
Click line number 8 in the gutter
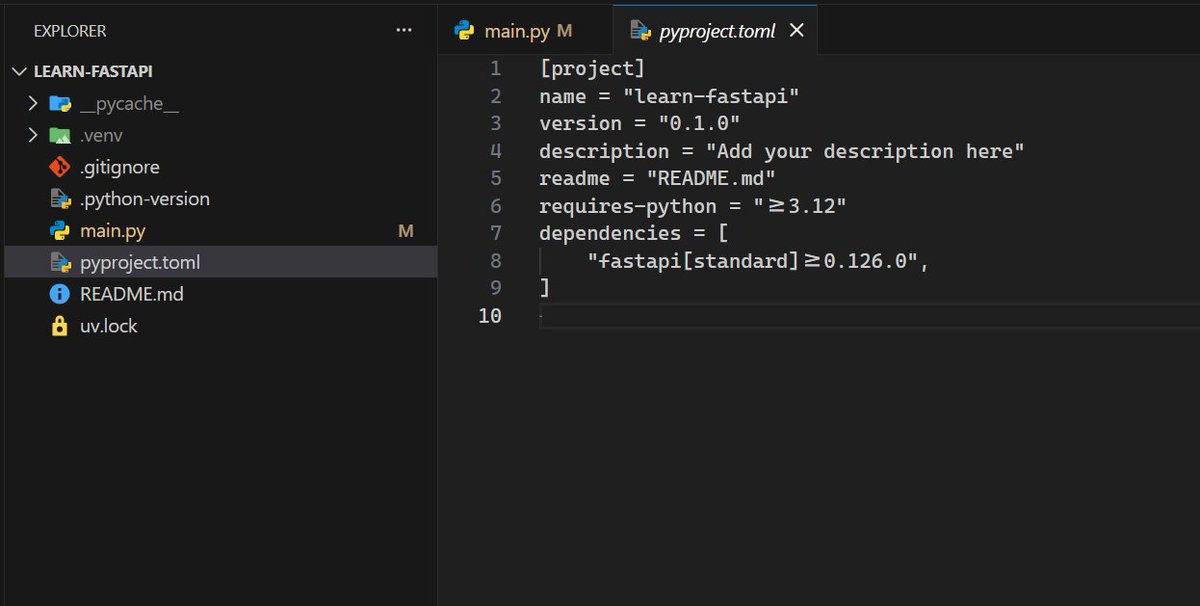coord(495,261)
